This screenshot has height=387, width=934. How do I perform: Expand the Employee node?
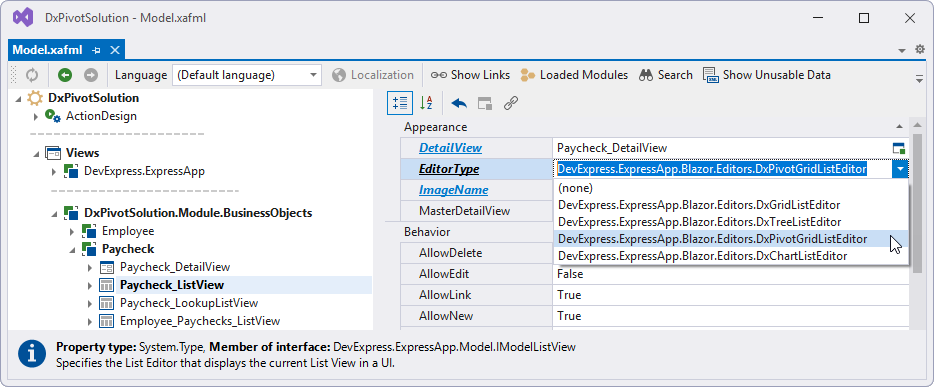[x=72, y=231]
